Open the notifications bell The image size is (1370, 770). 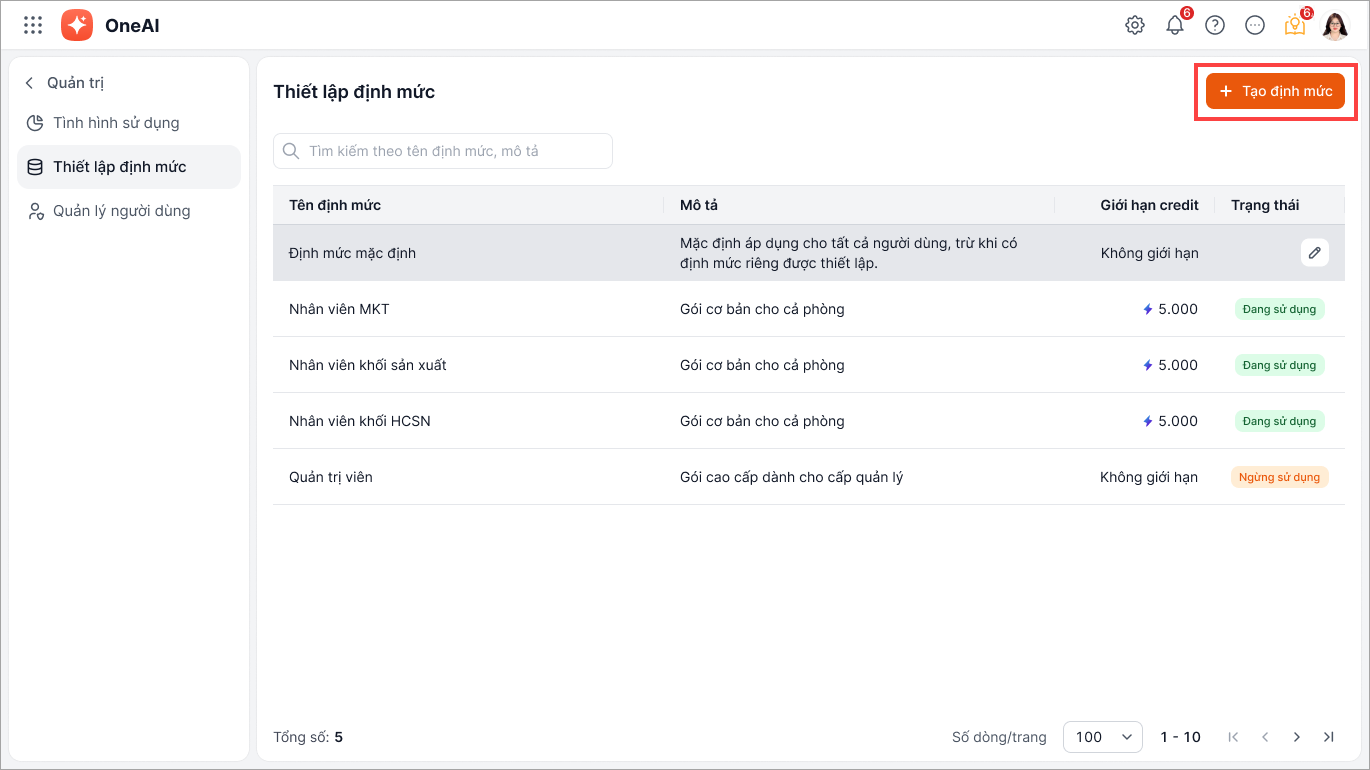1175,26
